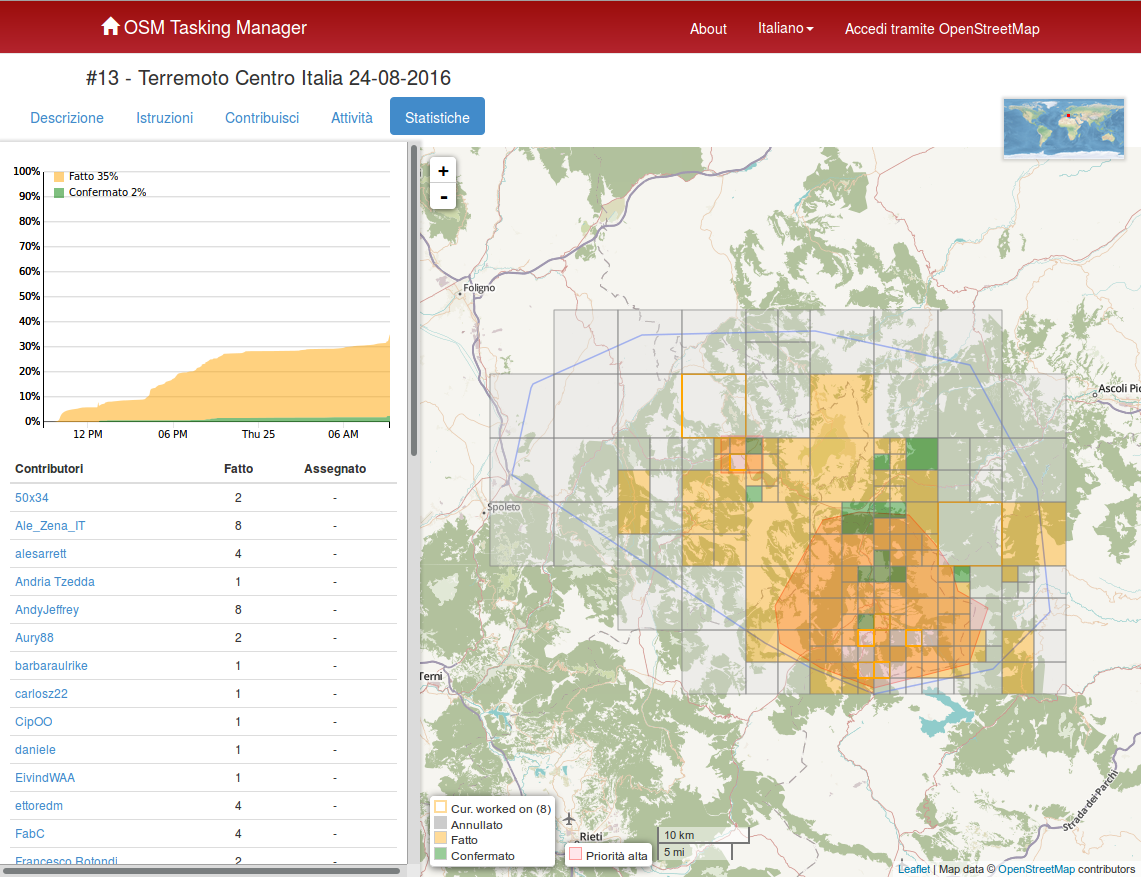The height and width of the screenshot is (877, 1141).
Task: Zoom out the map with minus button
Action: (x=443, y=196)
